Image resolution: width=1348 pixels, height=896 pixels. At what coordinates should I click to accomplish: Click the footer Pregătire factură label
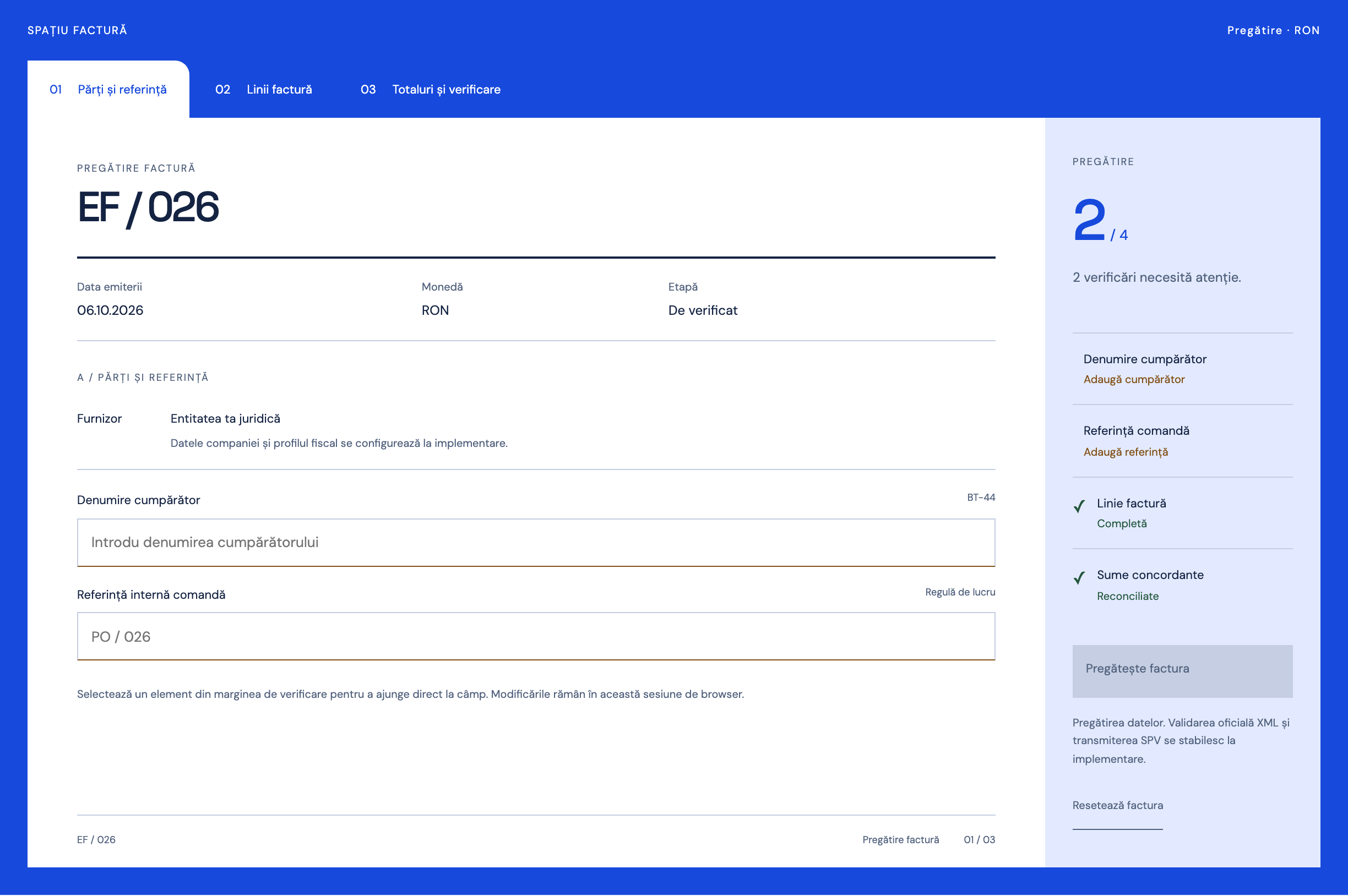coord(900,839)
